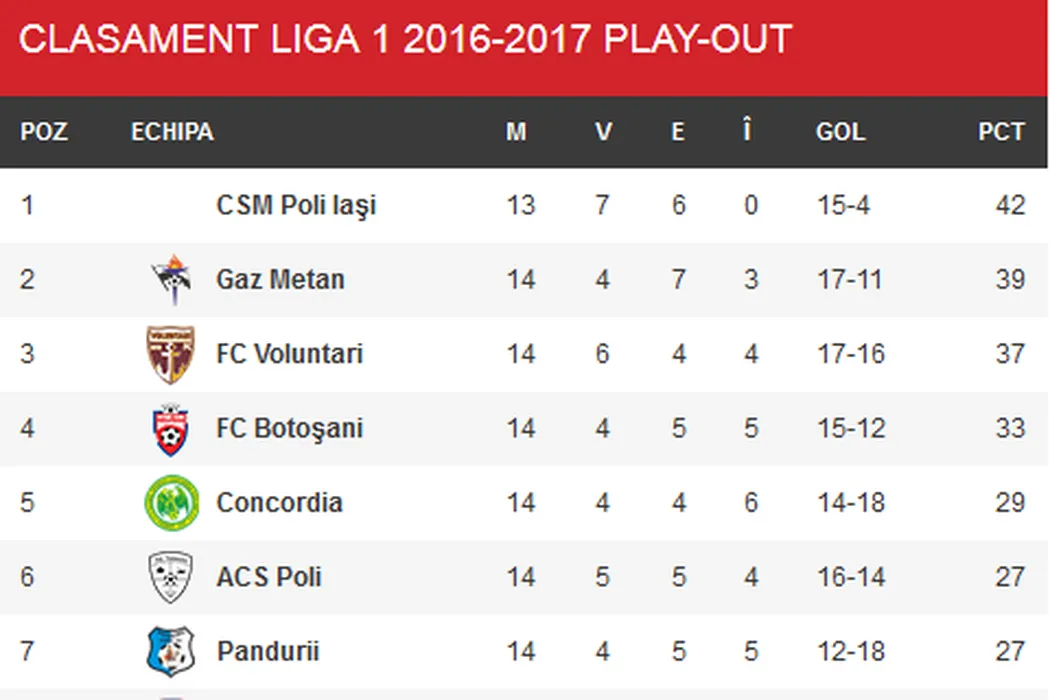Screen dimensions: 1050x700
Task: Select the ACS Poli team name
Action: (268, 577)
